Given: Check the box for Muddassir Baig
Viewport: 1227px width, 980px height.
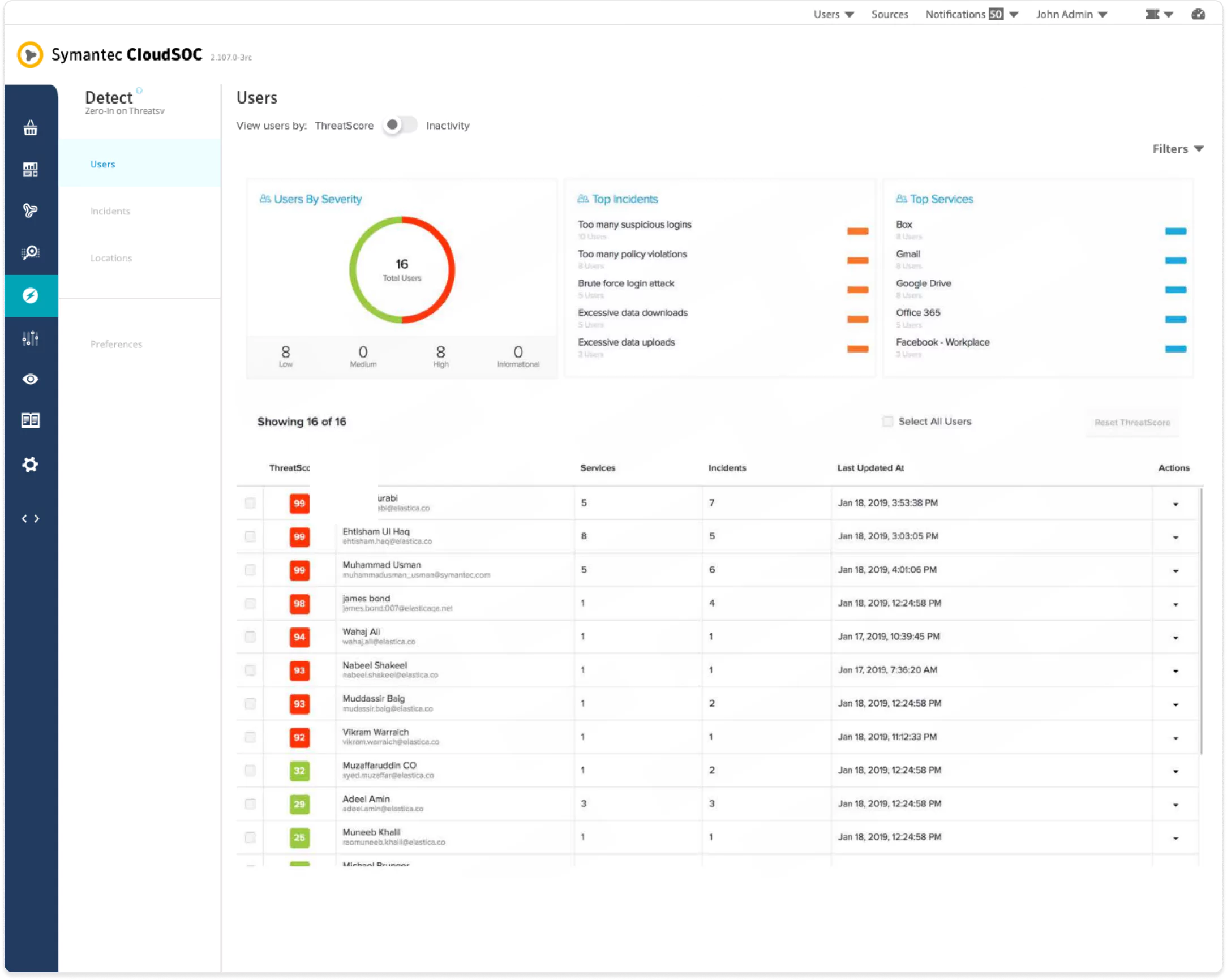Looking at the screenshot, I should (x=250, y=704).
